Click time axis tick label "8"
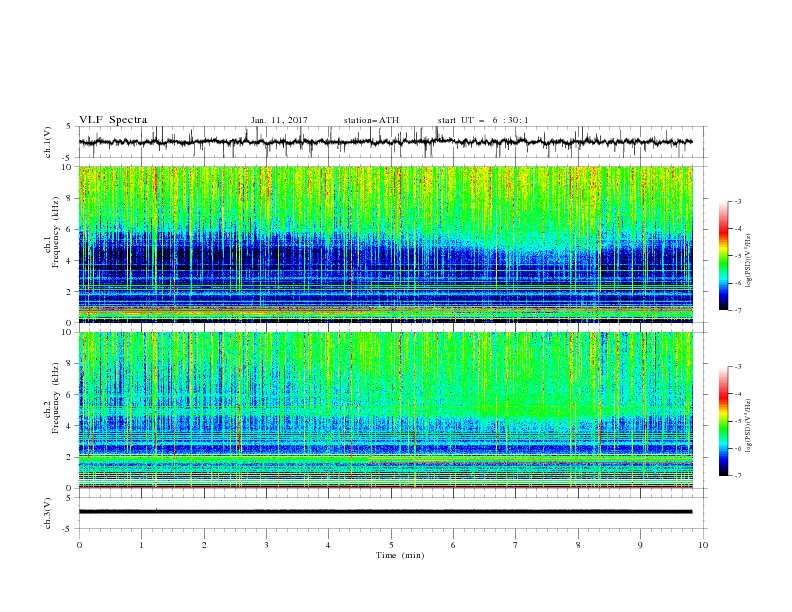Viewport: 792px width, 612px height. 578,545
